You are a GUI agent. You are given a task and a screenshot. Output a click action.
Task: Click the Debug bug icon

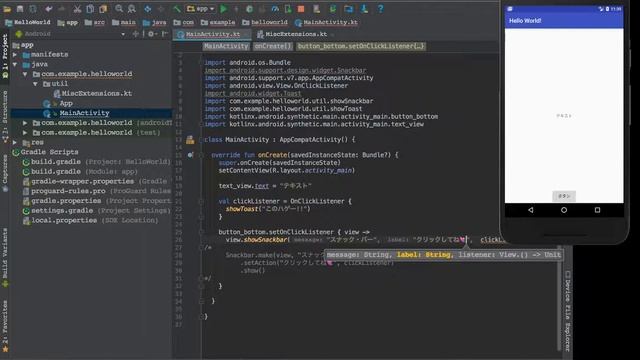[249, 9]
